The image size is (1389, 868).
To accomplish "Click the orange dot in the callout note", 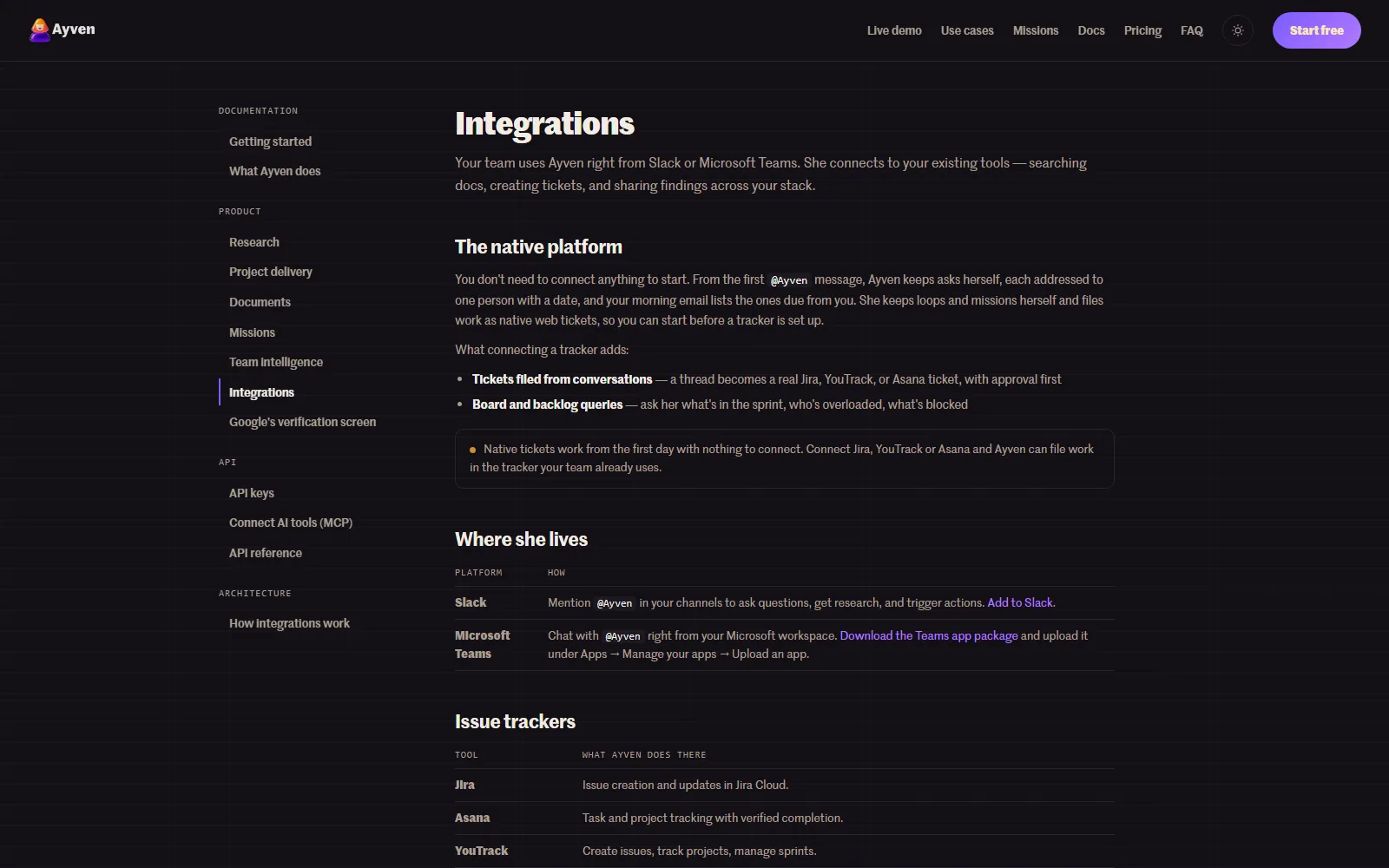I will pyautogui.click(x=472, y=450).
